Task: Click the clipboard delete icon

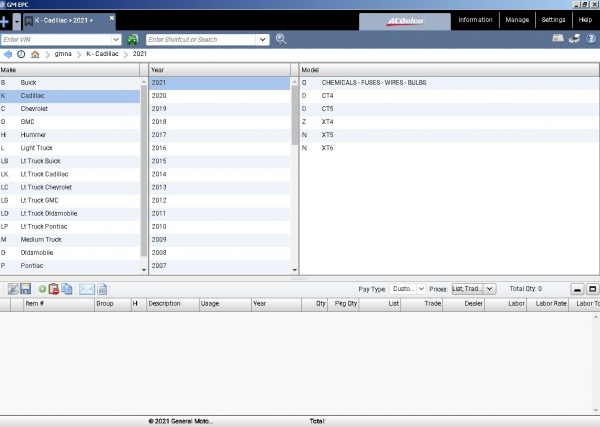Action: click(54, 289)
